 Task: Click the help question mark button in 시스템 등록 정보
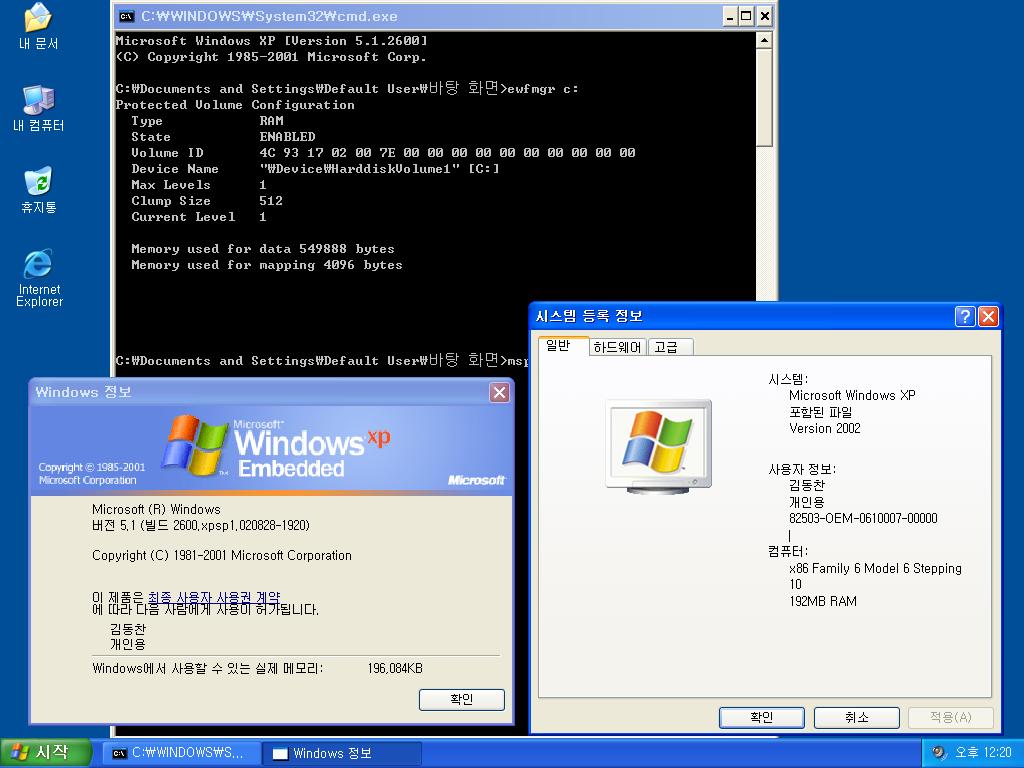(x=965, y=316)
